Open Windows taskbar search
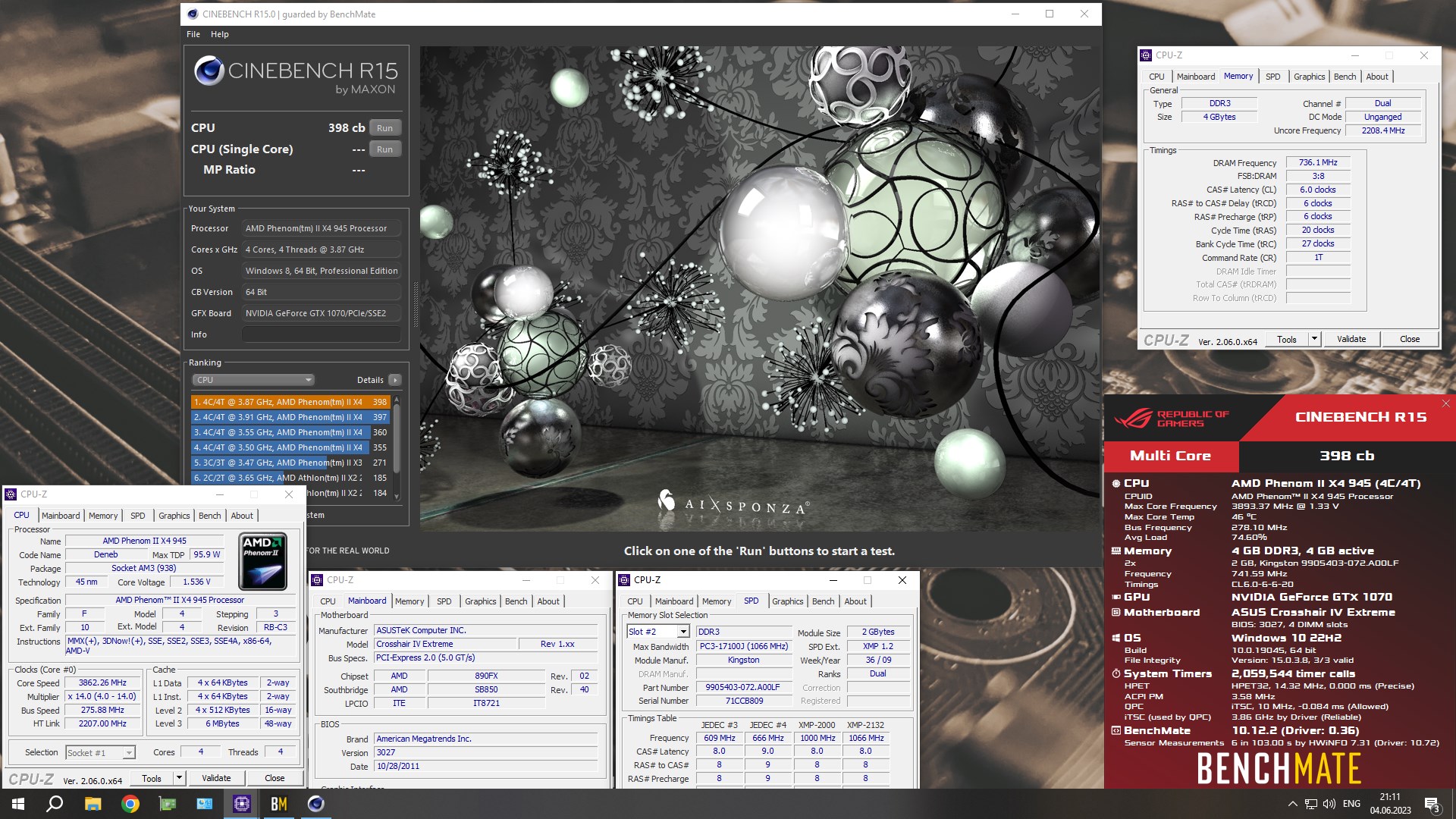1456x819 pixels. (55, 804)
